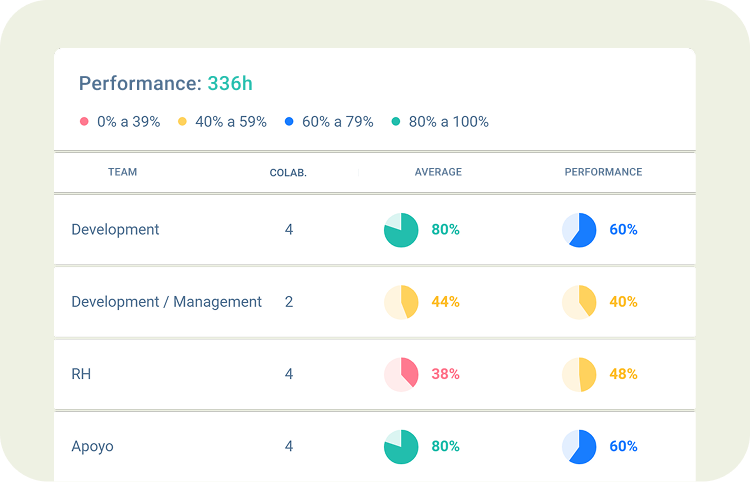Click Development / Management performance pie chart

(579, 302)
